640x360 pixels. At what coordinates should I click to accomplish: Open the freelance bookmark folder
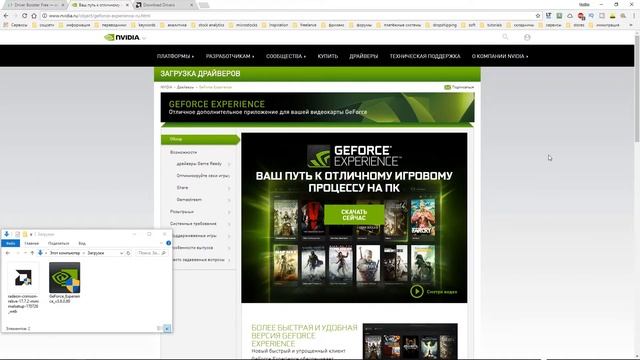(x=305, y=25)
